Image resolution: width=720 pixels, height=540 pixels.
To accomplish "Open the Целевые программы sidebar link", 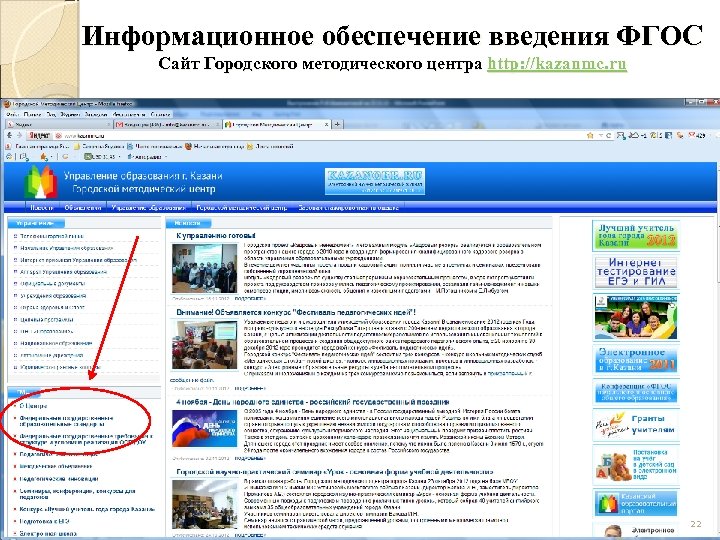I will point(47,320).
